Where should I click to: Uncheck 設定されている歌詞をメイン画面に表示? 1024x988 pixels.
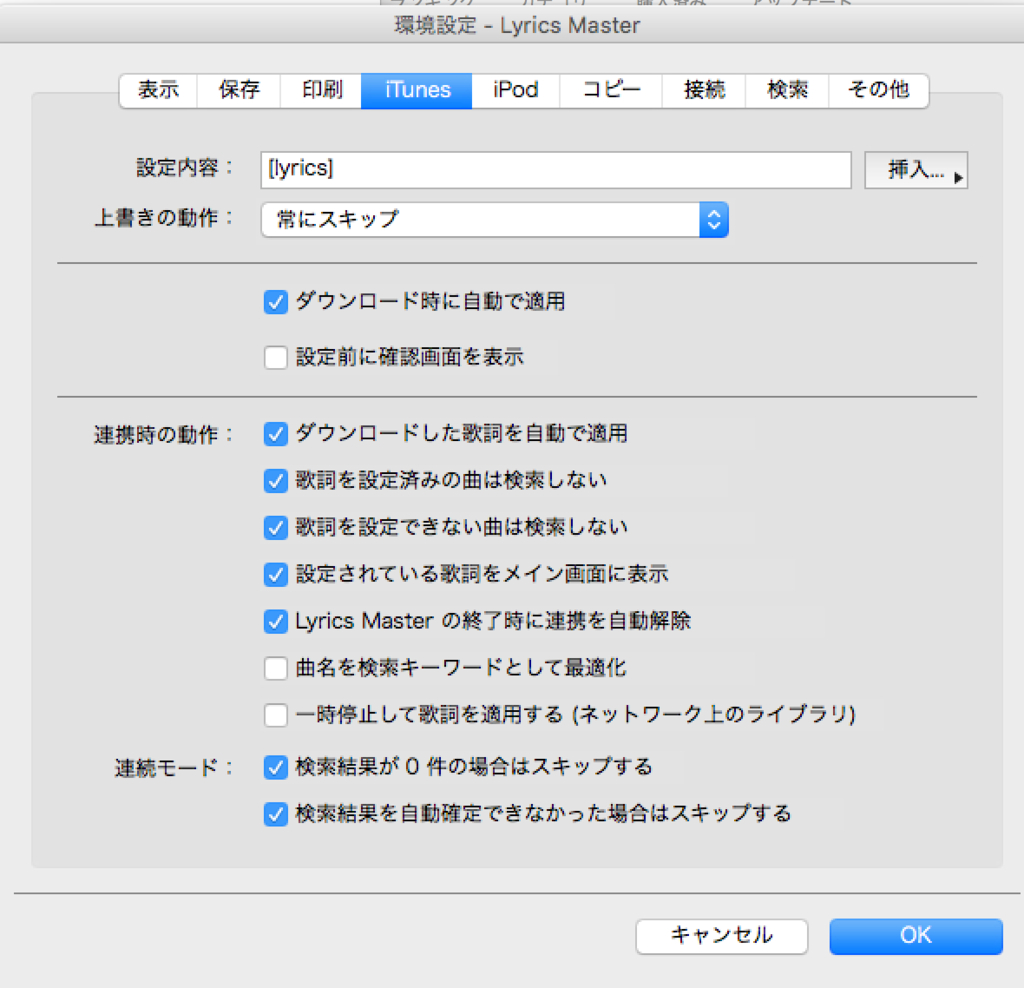[x=275, y=575]
